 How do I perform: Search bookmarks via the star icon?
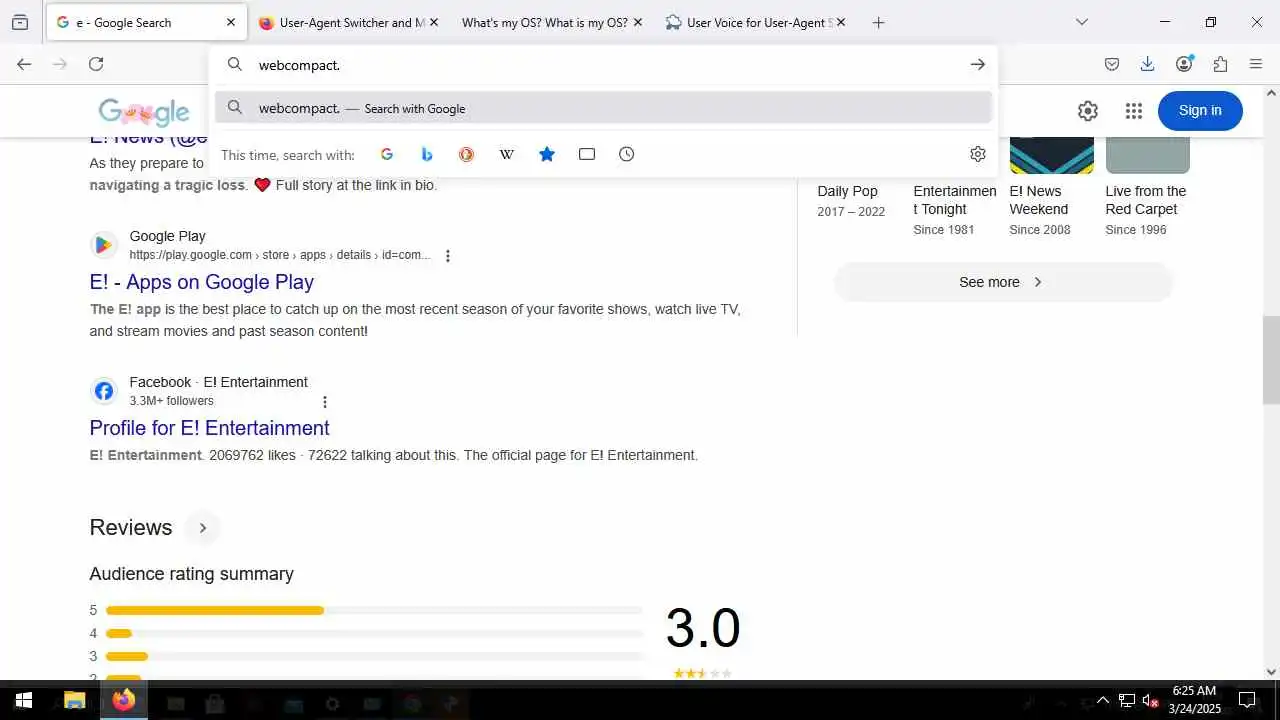point(547,154)
